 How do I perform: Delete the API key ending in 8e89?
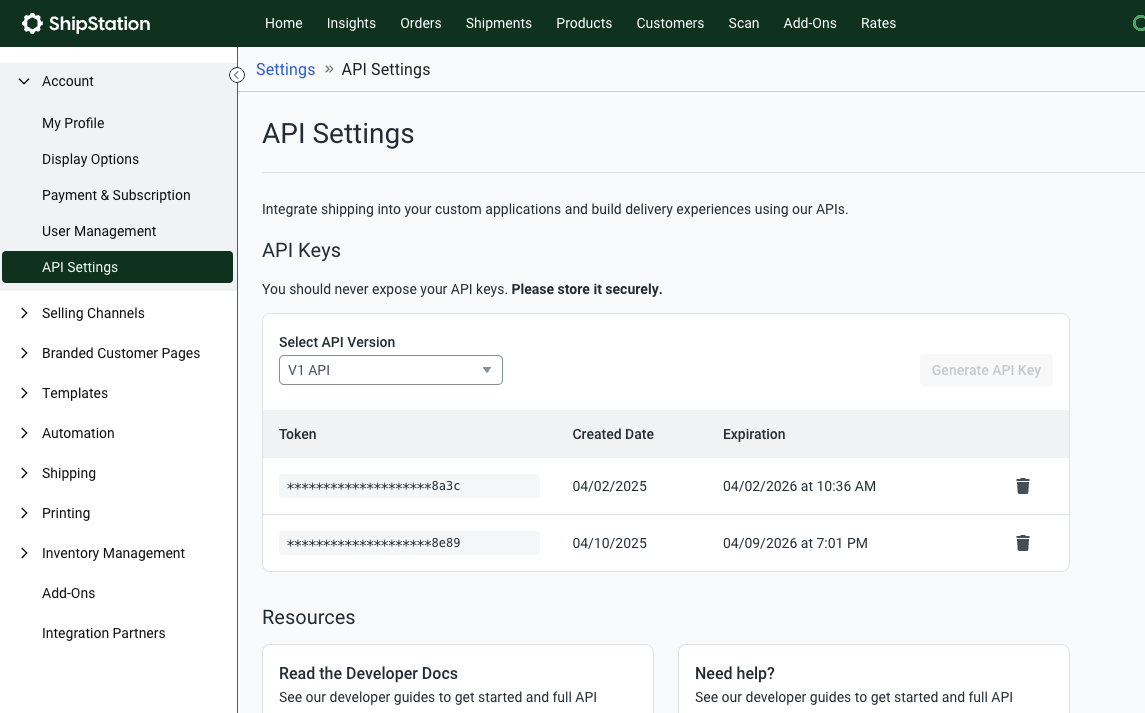[x=1022, y=543]
